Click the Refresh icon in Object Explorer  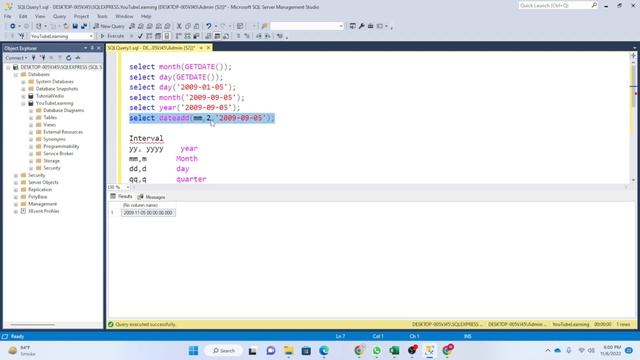(69, 58)
